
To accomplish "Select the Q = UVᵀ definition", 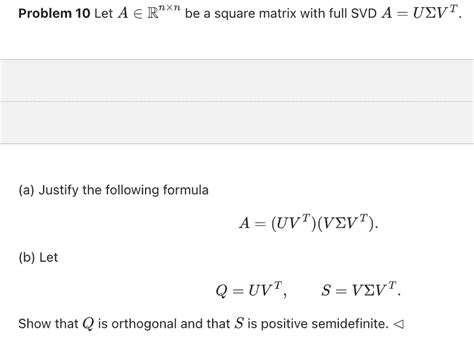I will (x=251, y=290).
